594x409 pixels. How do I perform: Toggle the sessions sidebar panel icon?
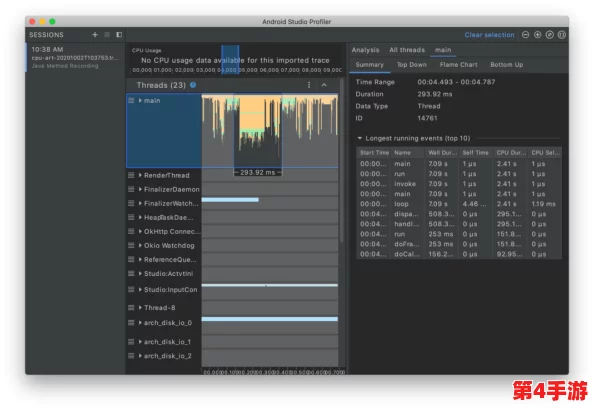point(119,35)
